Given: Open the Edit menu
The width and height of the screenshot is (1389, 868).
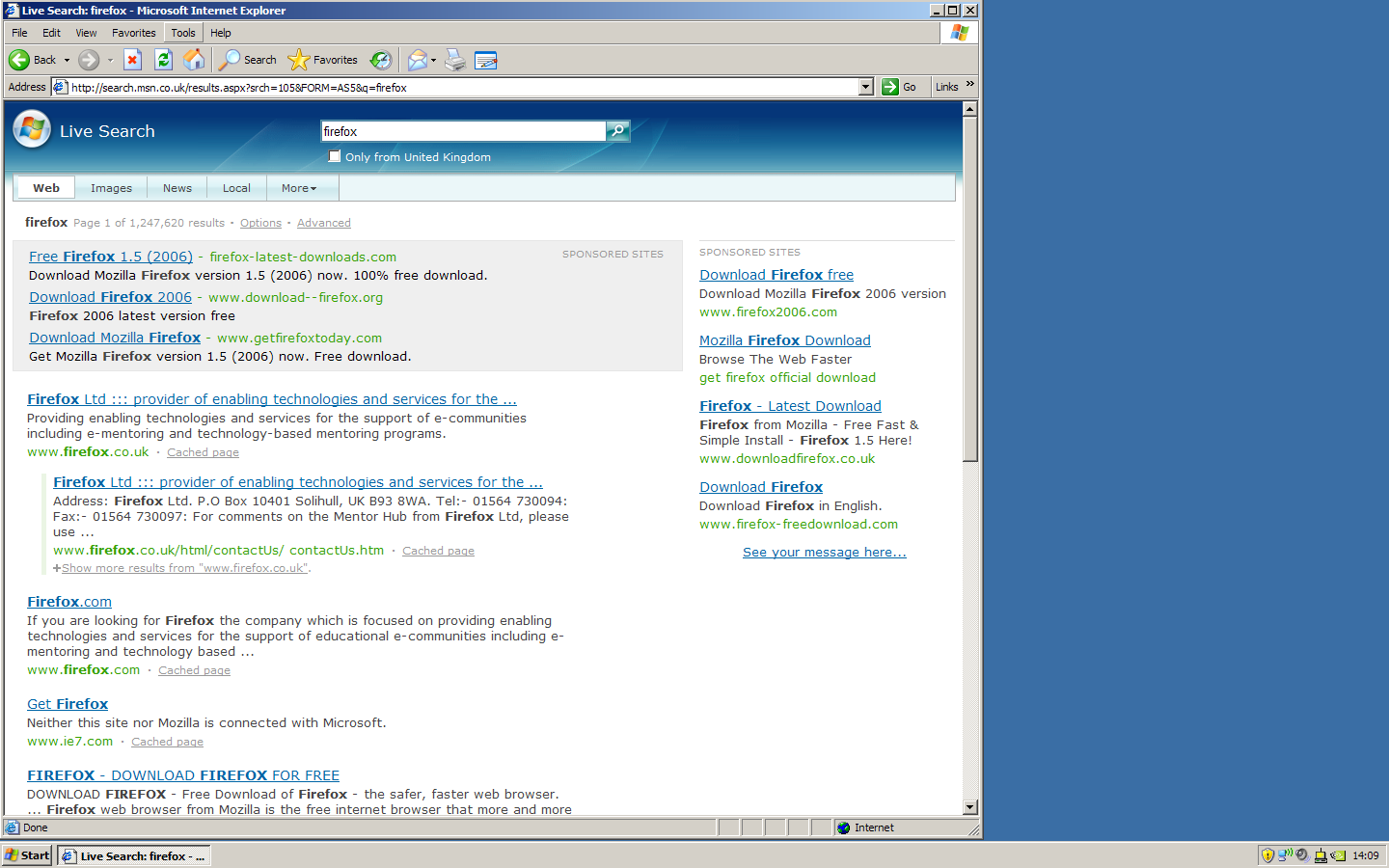Looking at the screenshot, I should pyautogui.click(x=51, y=33).
